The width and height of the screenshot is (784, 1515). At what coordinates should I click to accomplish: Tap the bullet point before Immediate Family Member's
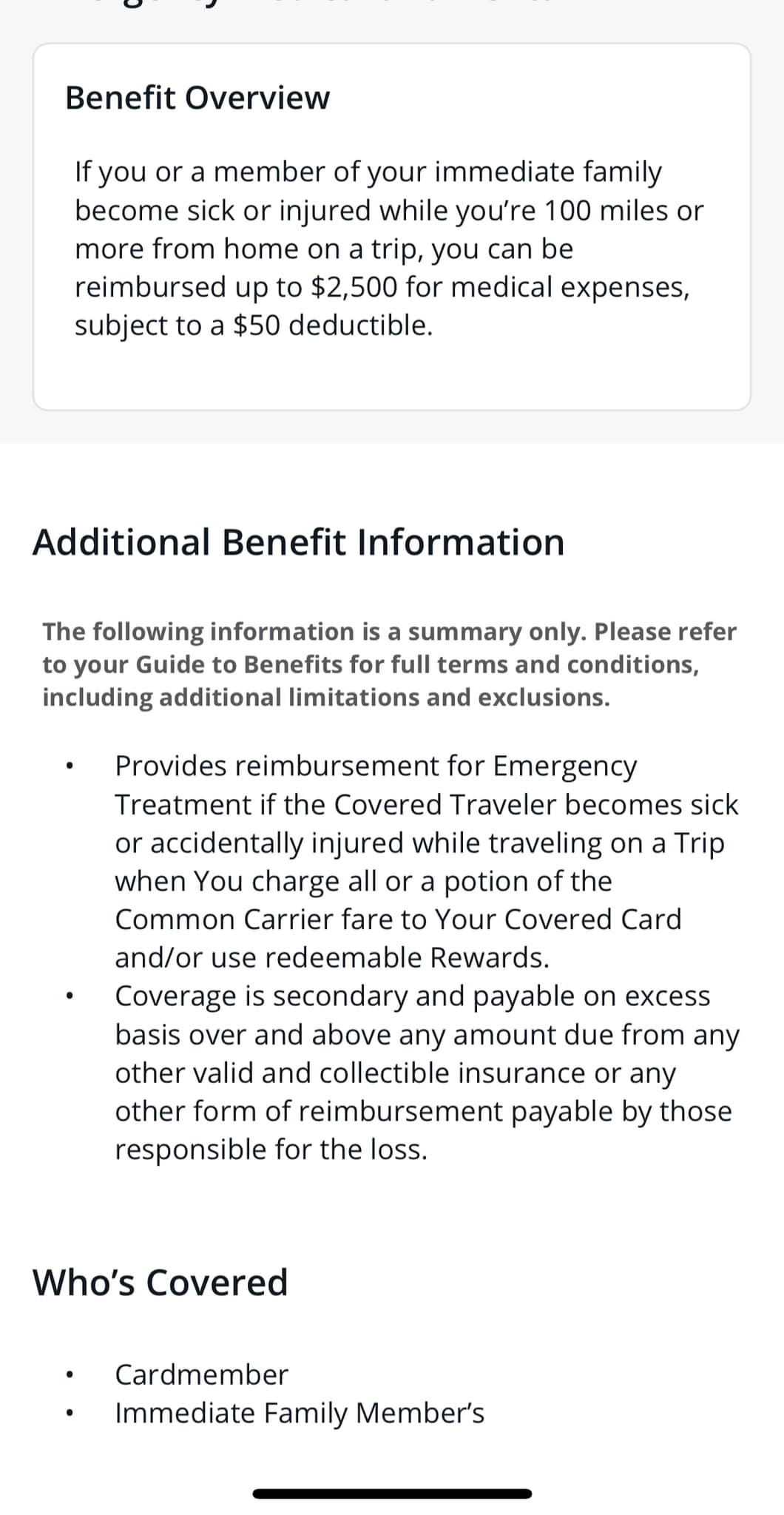pos(68,1413)
